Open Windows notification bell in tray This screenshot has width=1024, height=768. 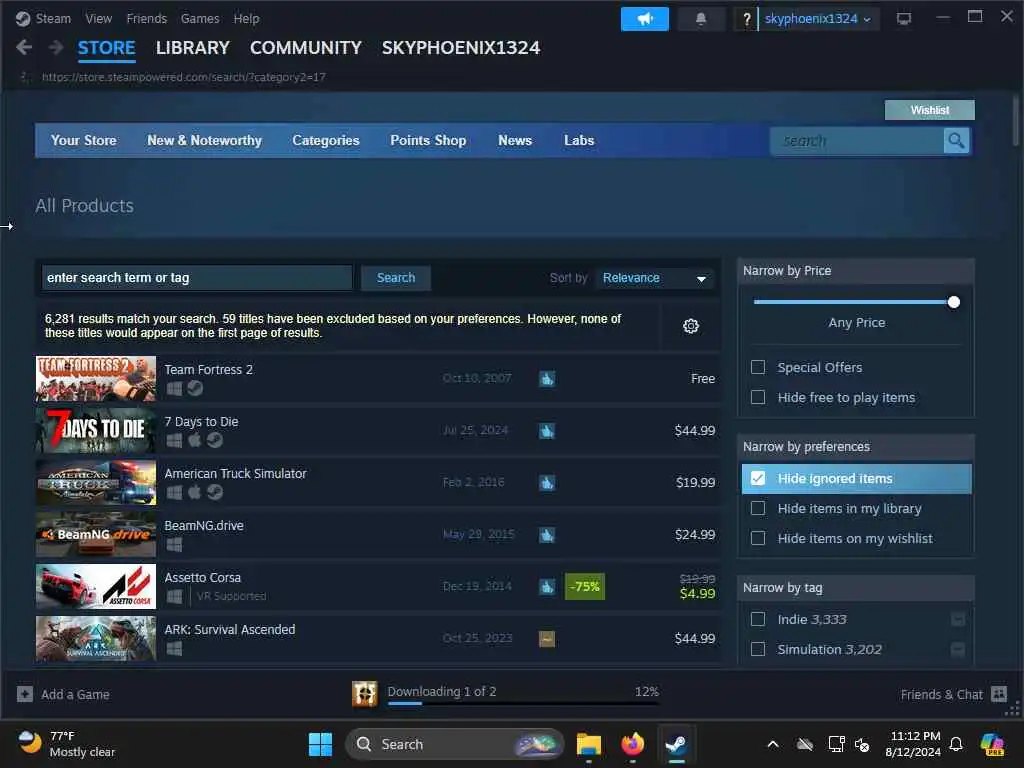pos(956,744)
